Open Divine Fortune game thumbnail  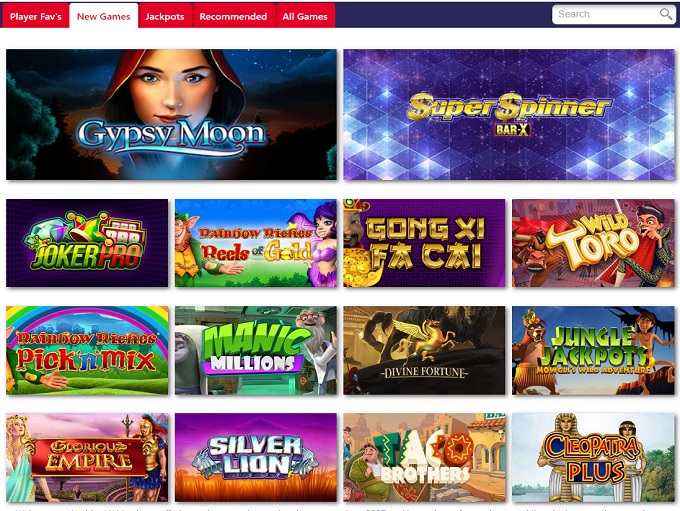pyautogui.click(x=424, y=350)
